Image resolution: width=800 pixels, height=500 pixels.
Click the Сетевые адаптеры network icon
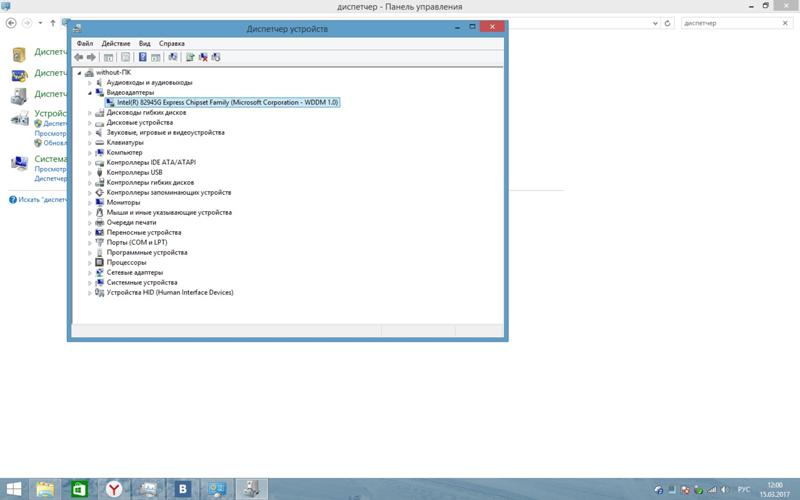pyautogui.click(x=99, y=272)
